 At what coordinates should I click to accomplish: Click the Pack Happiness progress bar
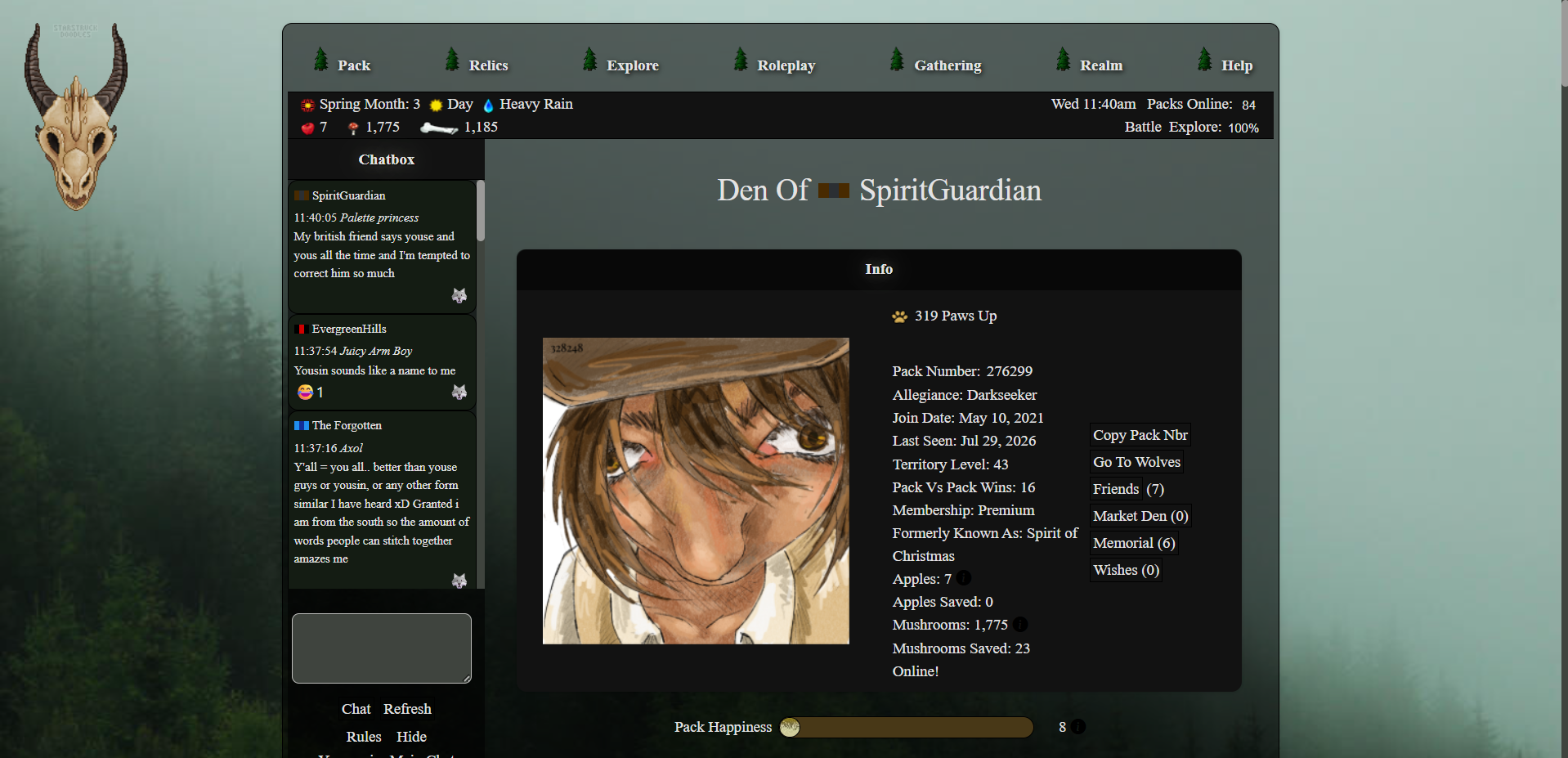pyautogui.click(x=907, y=727)
